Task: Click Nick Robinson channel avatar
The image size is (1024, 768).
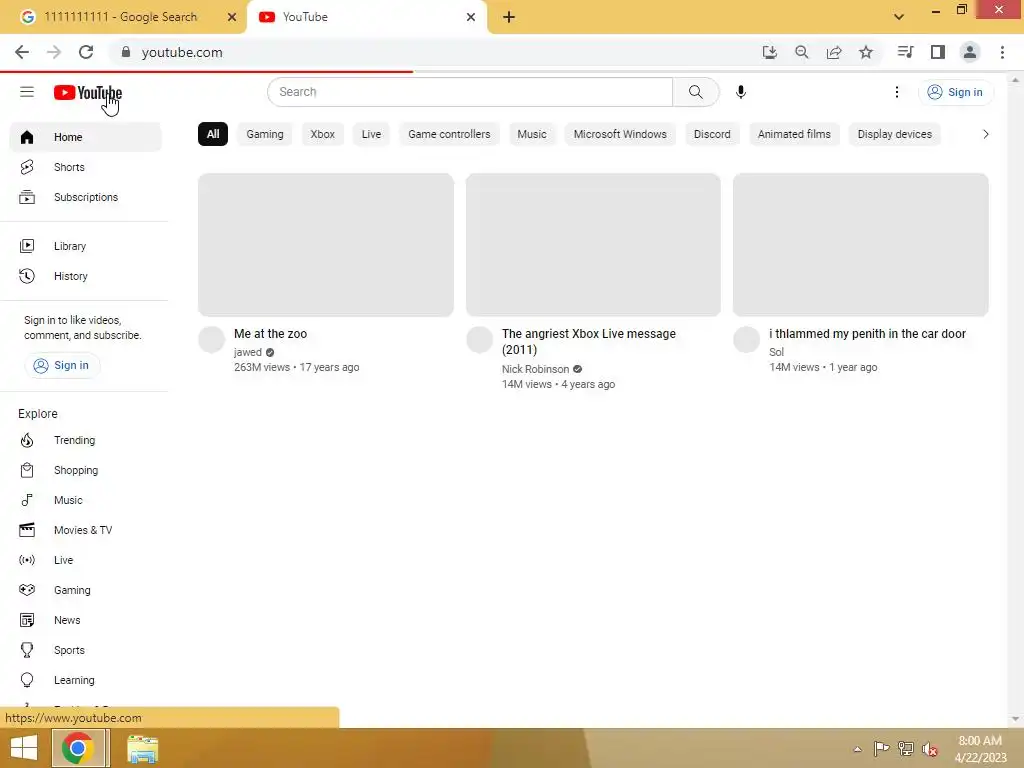Action: click(479, 340)
